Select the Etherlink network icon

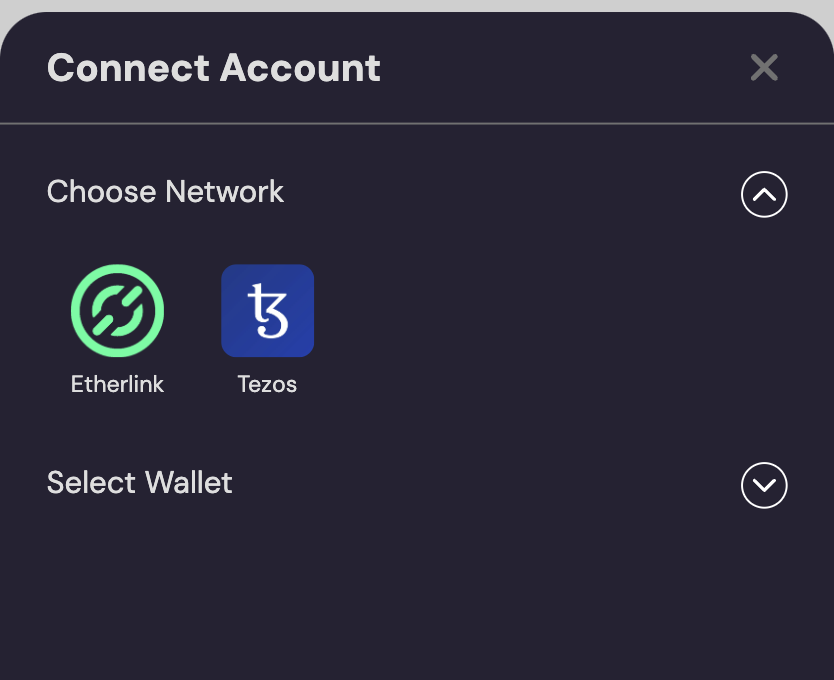(117, 311)
